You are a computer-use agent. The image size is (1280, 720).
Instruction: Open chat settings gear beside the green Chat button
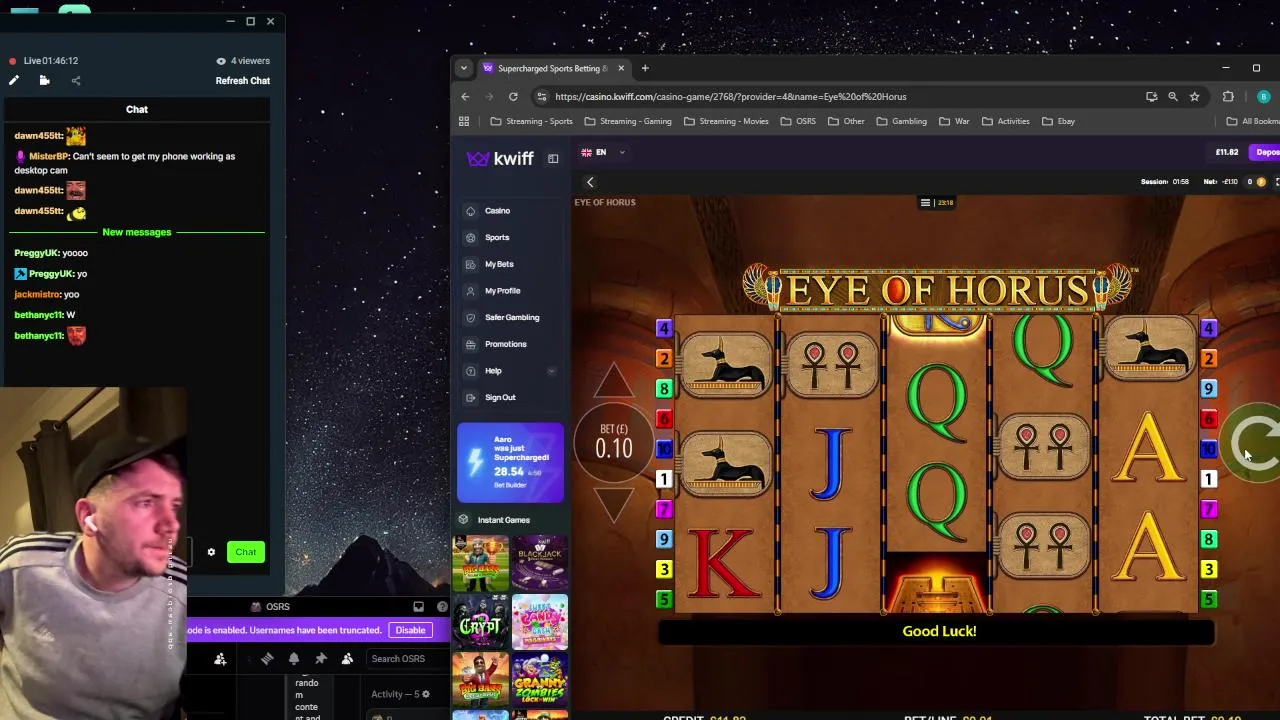(211, 552)
